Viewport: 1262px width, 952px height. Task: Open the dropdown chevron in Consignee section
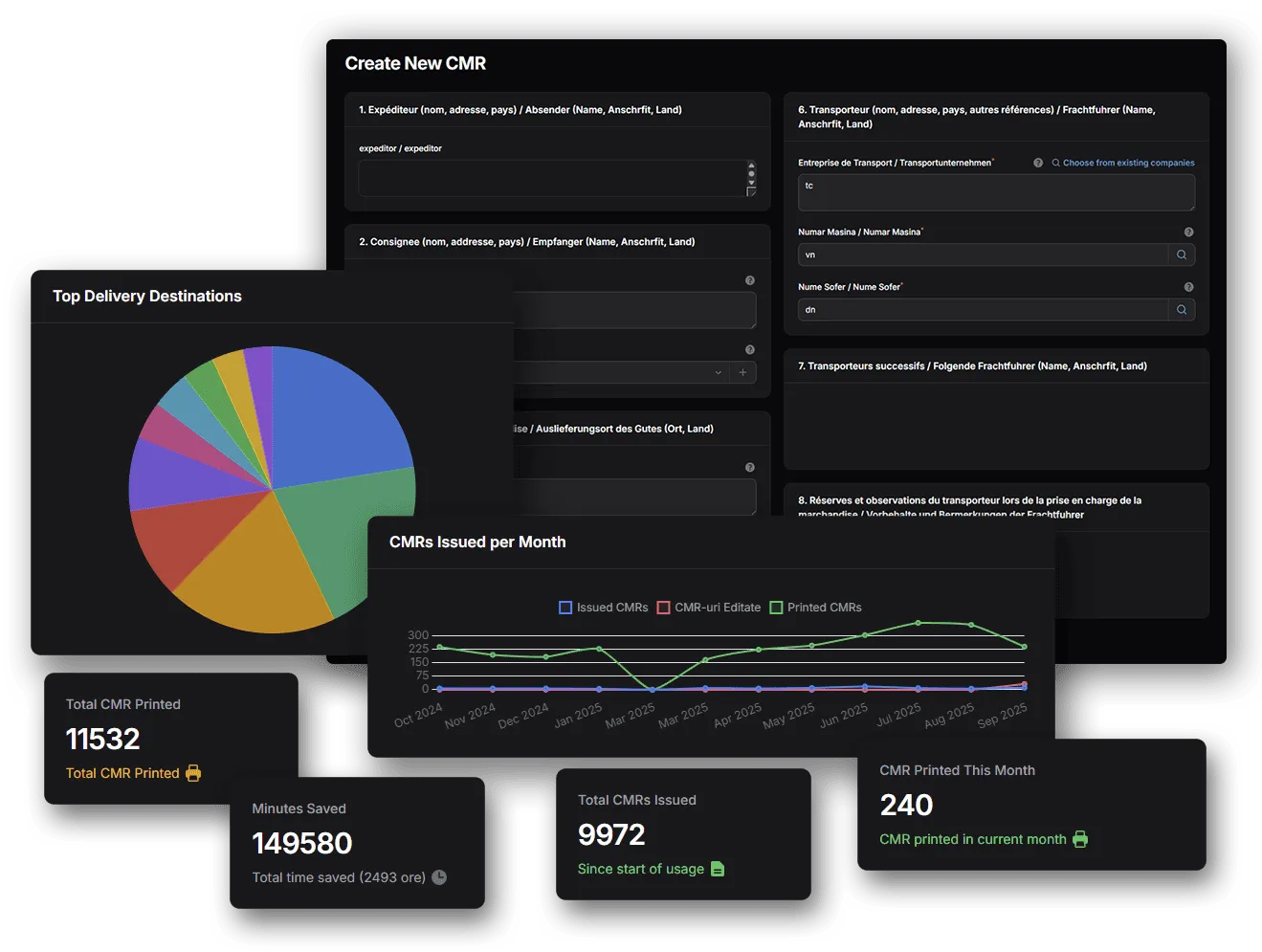click(x=718, y=373)
